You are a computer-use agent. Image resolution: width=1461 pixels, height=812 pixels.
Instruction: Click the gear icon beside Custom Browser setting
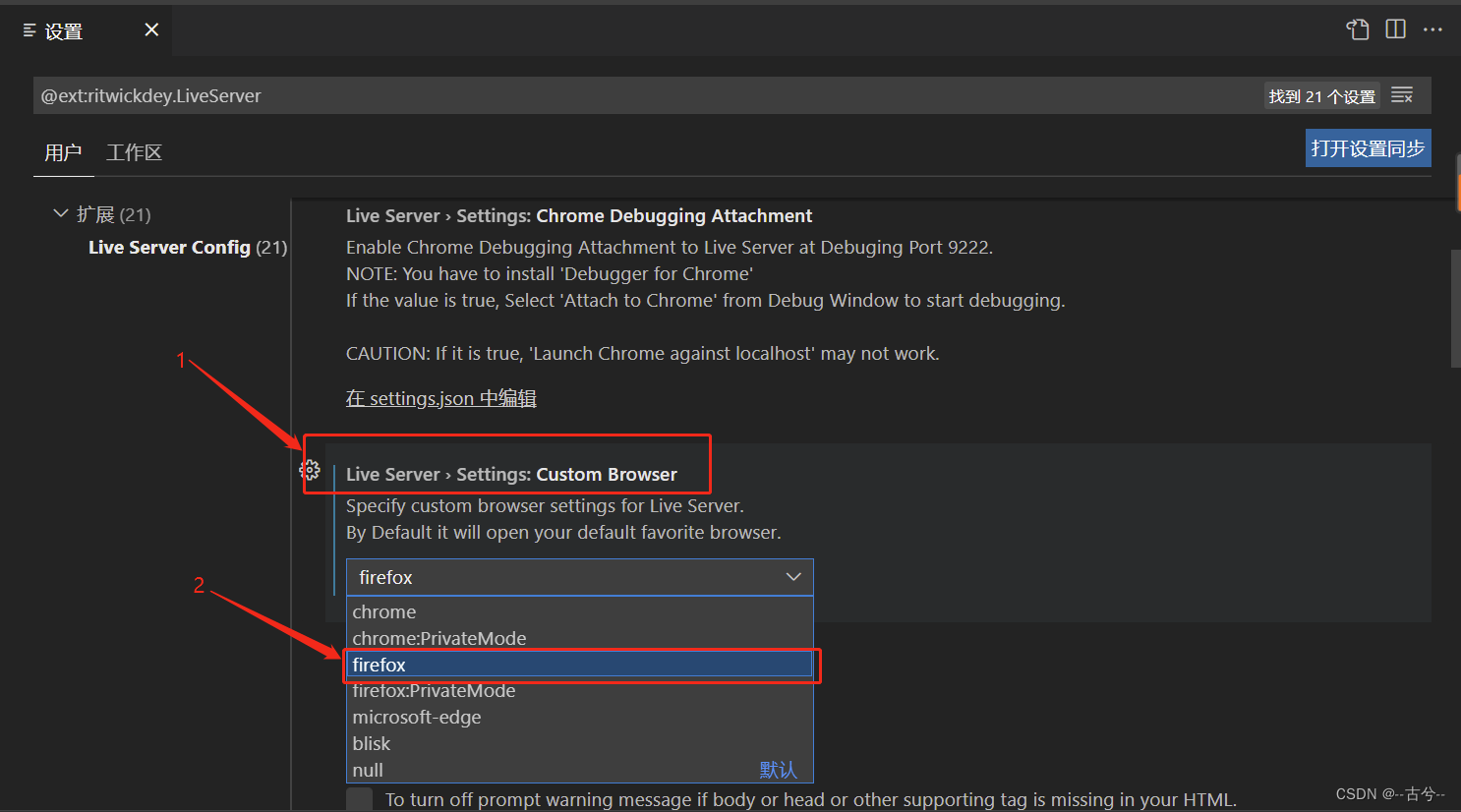(x=310, y=470)
